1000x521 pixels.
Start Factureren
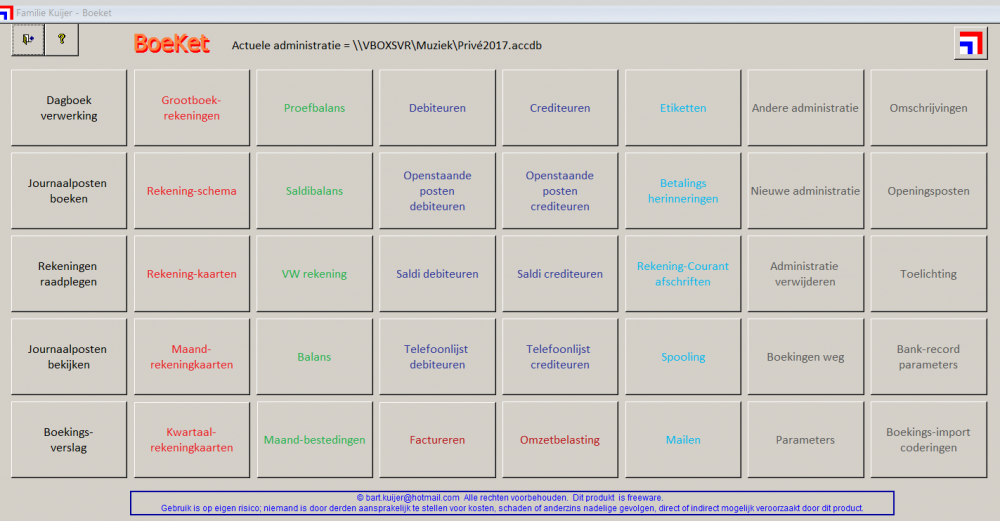438,439
